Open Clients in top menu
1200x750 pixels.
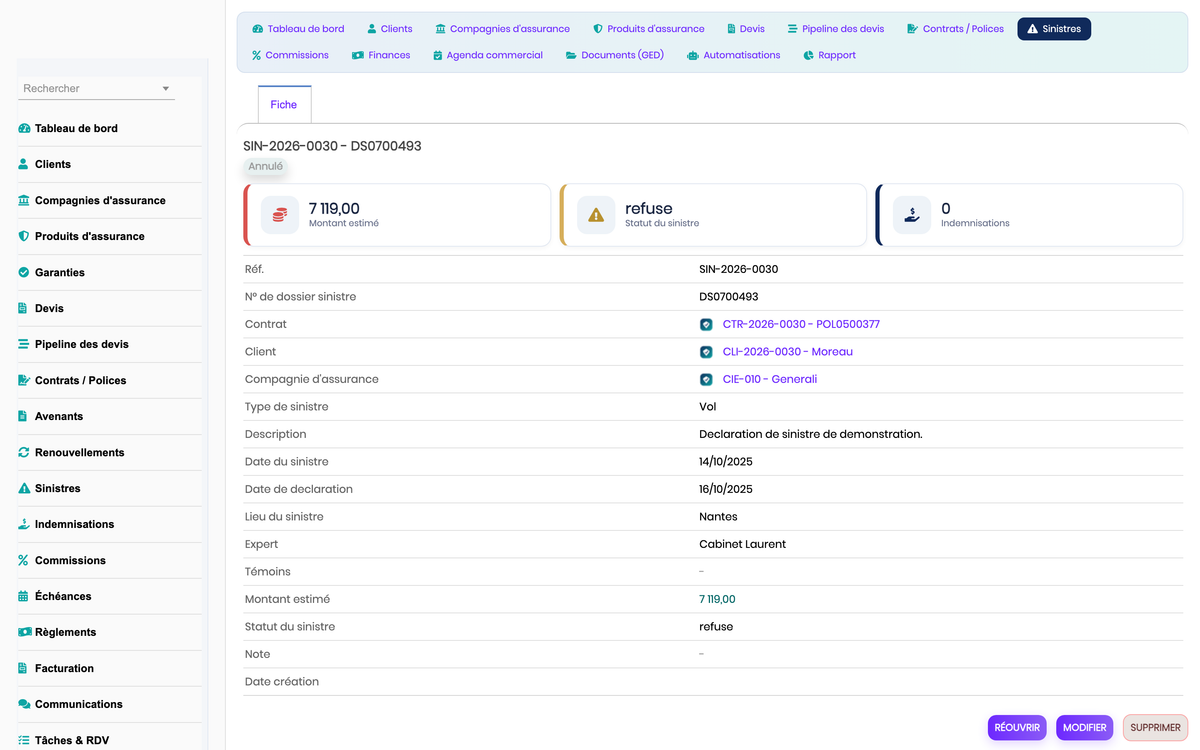[x=389, y=29]
